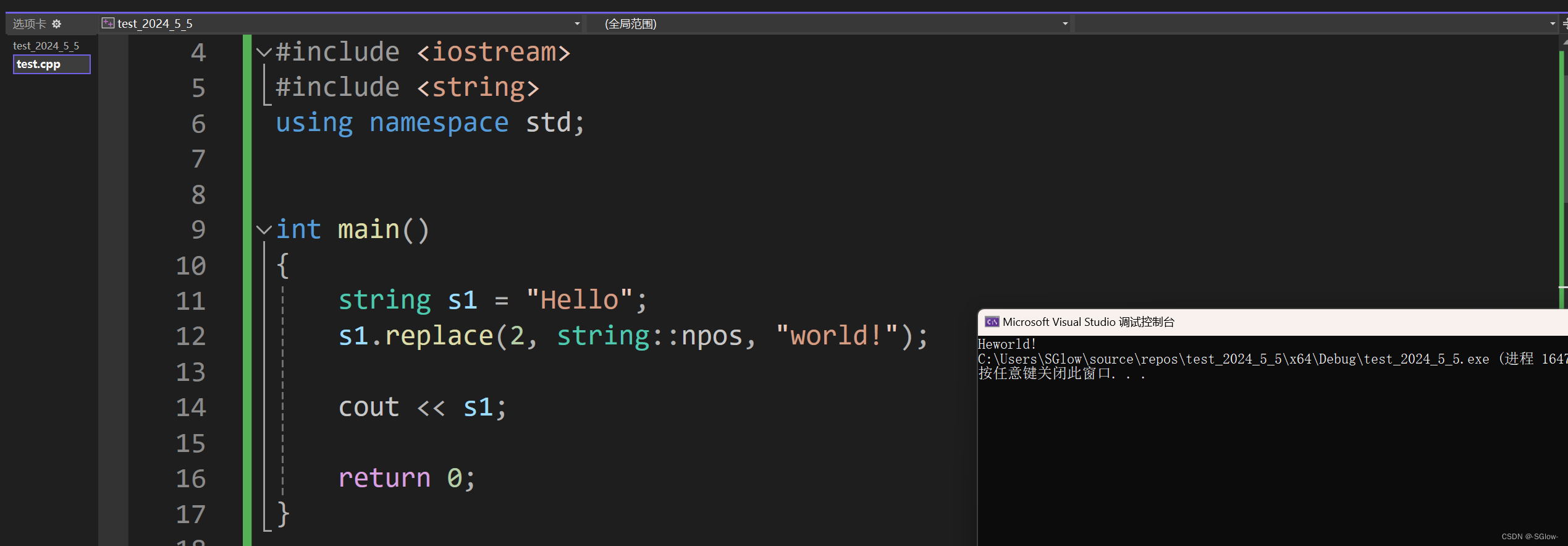1568x546 pixels.
Task: Click the debug console window icon
Action: [992, 322]
